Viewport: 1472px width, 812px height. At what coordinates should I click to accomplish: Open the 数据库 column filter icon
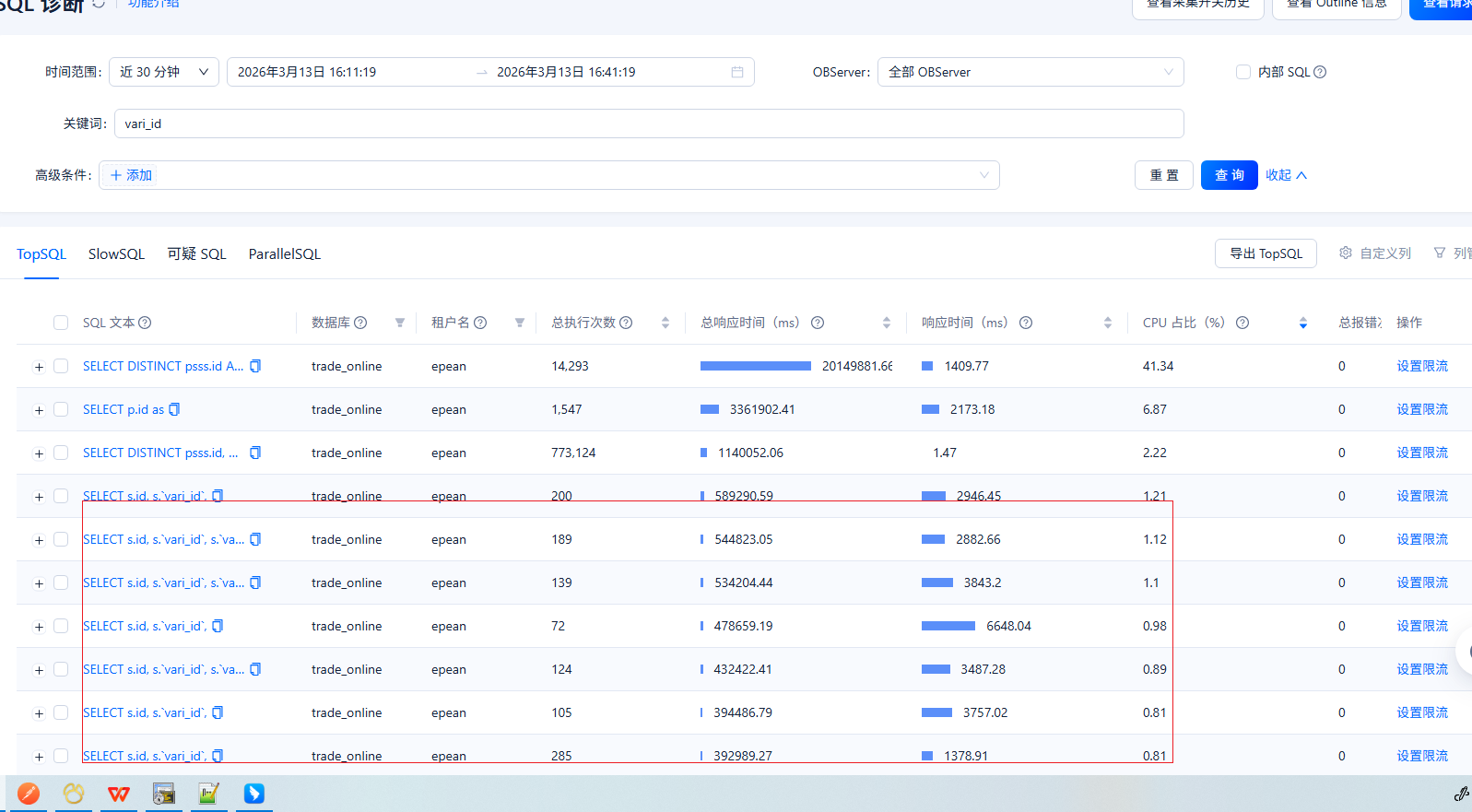pos(400,323)
